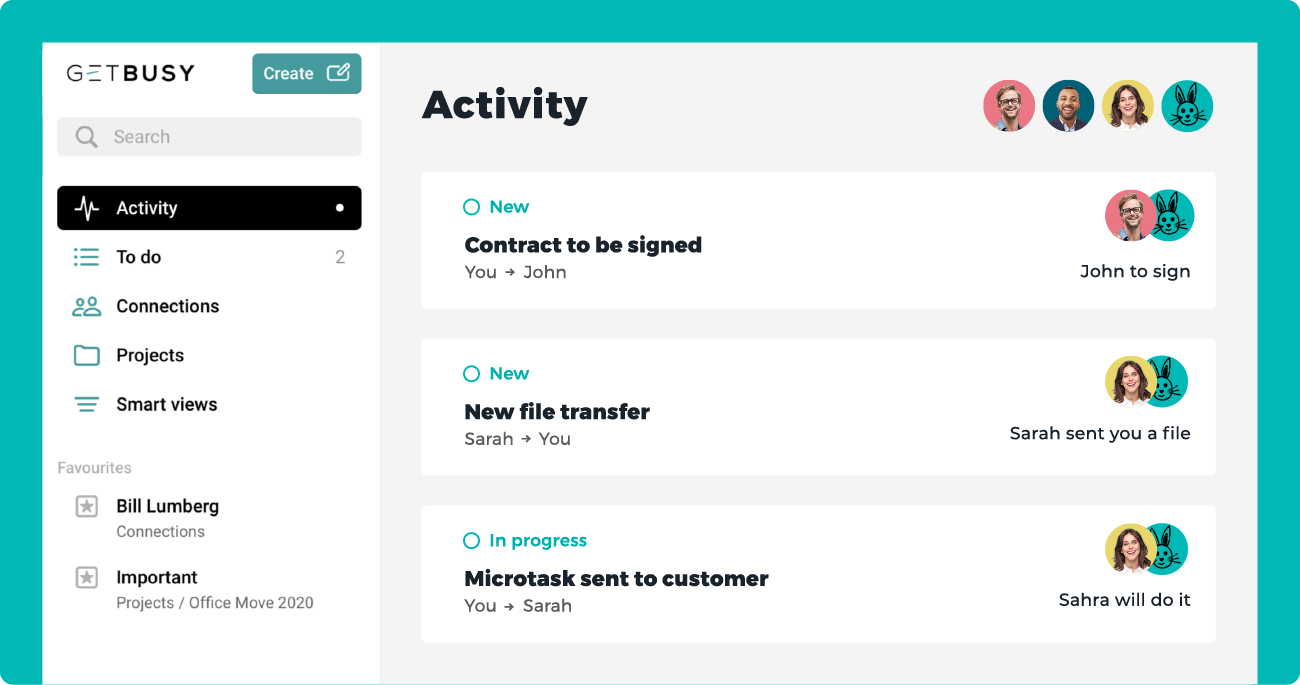Click the search magnifier icon
Screen dimensions: 1300x685
coord(86,136)
